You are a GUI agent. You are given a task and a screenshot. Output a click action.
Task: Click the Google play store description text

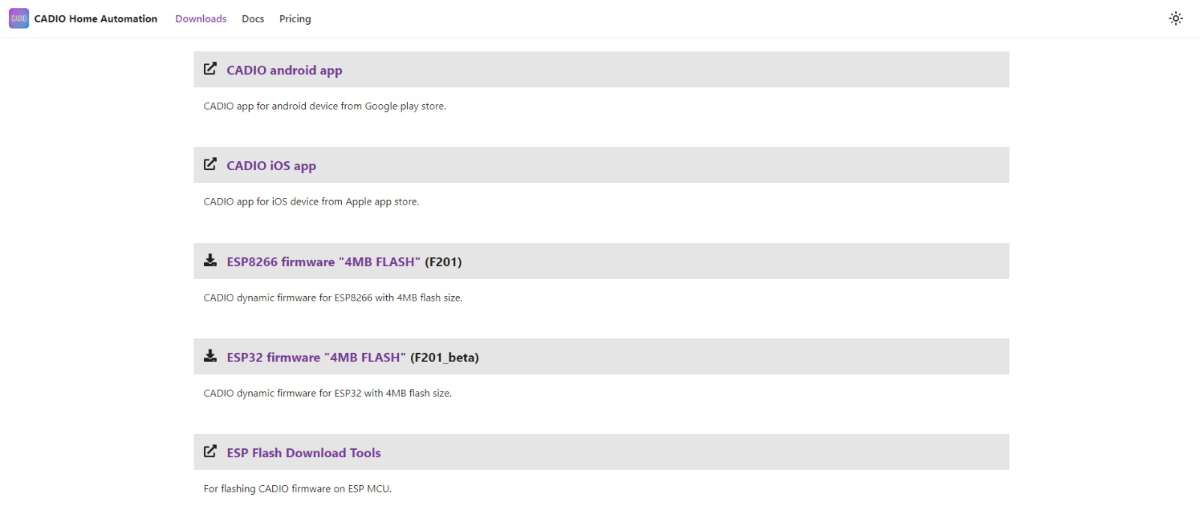(x=324, y=106)
